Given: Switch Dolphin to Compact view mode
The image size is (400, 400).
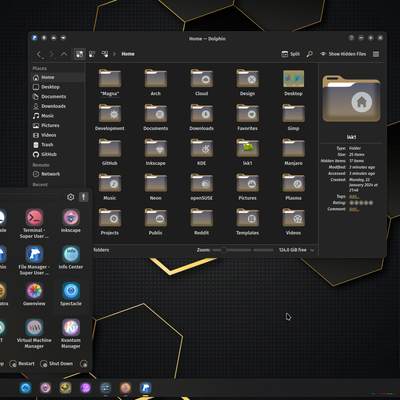Looking at the screenshot, I should [92, 54].
